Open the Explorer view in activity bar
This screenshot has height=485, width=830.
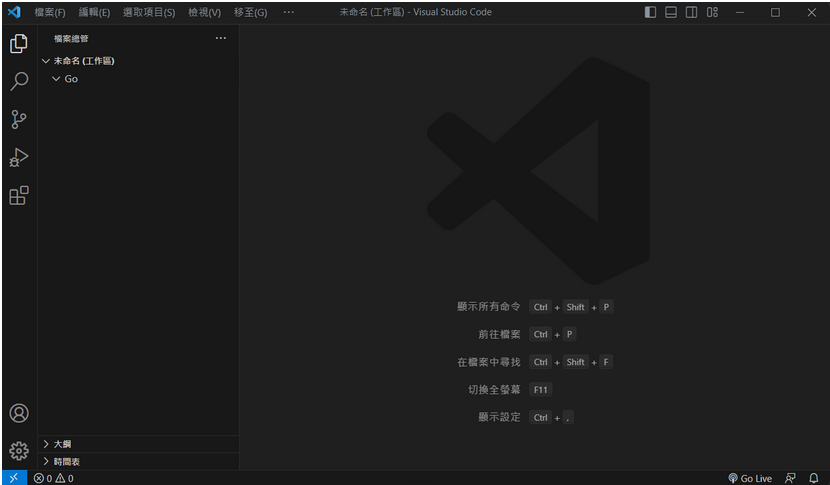(x=19, y=43)
